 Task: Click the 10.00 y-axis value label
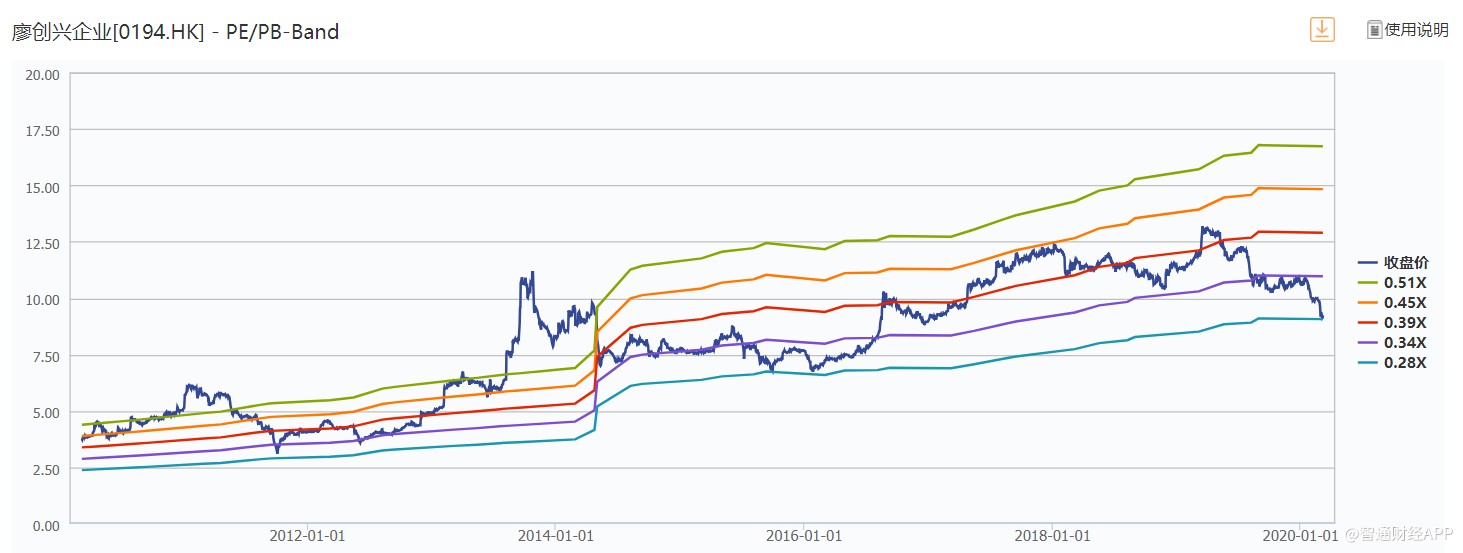[x=43, y=300]
